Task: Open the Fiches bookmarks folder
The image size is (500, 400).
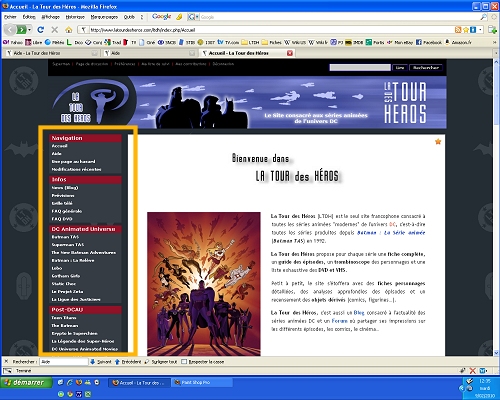Action: (272, 42)
